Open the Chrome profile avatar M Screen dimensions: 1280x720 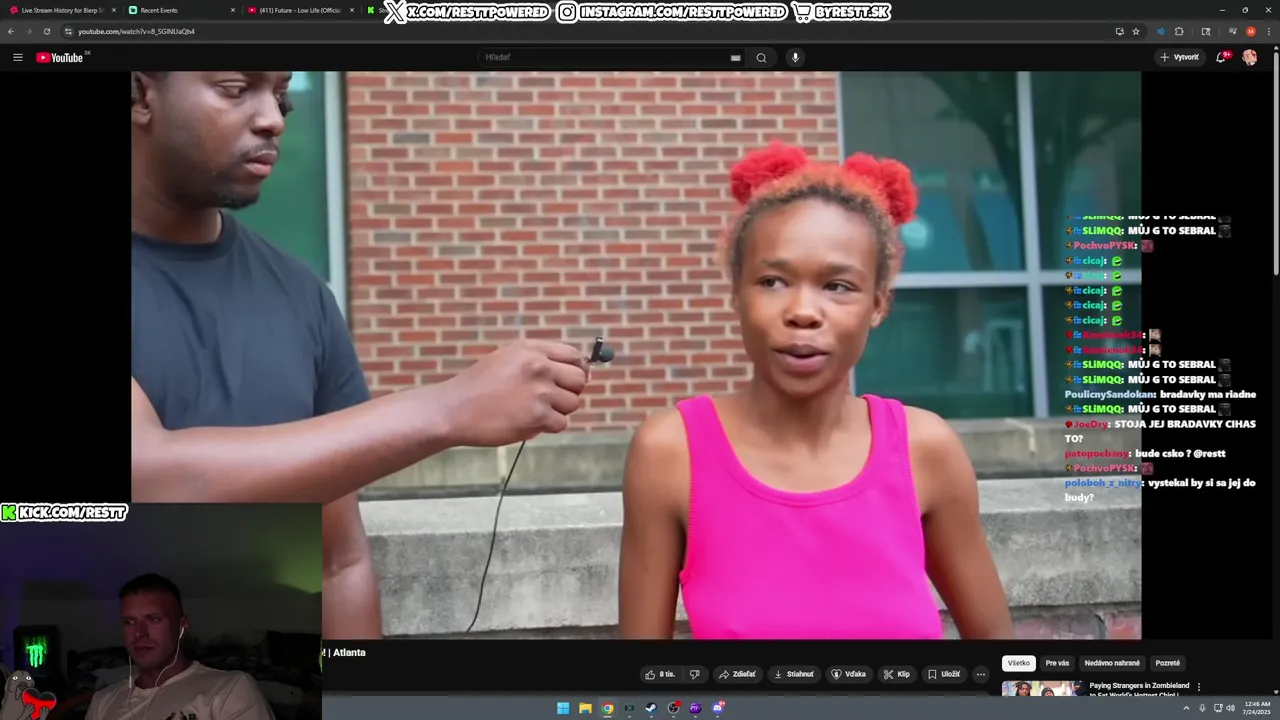pos(1251,31)
